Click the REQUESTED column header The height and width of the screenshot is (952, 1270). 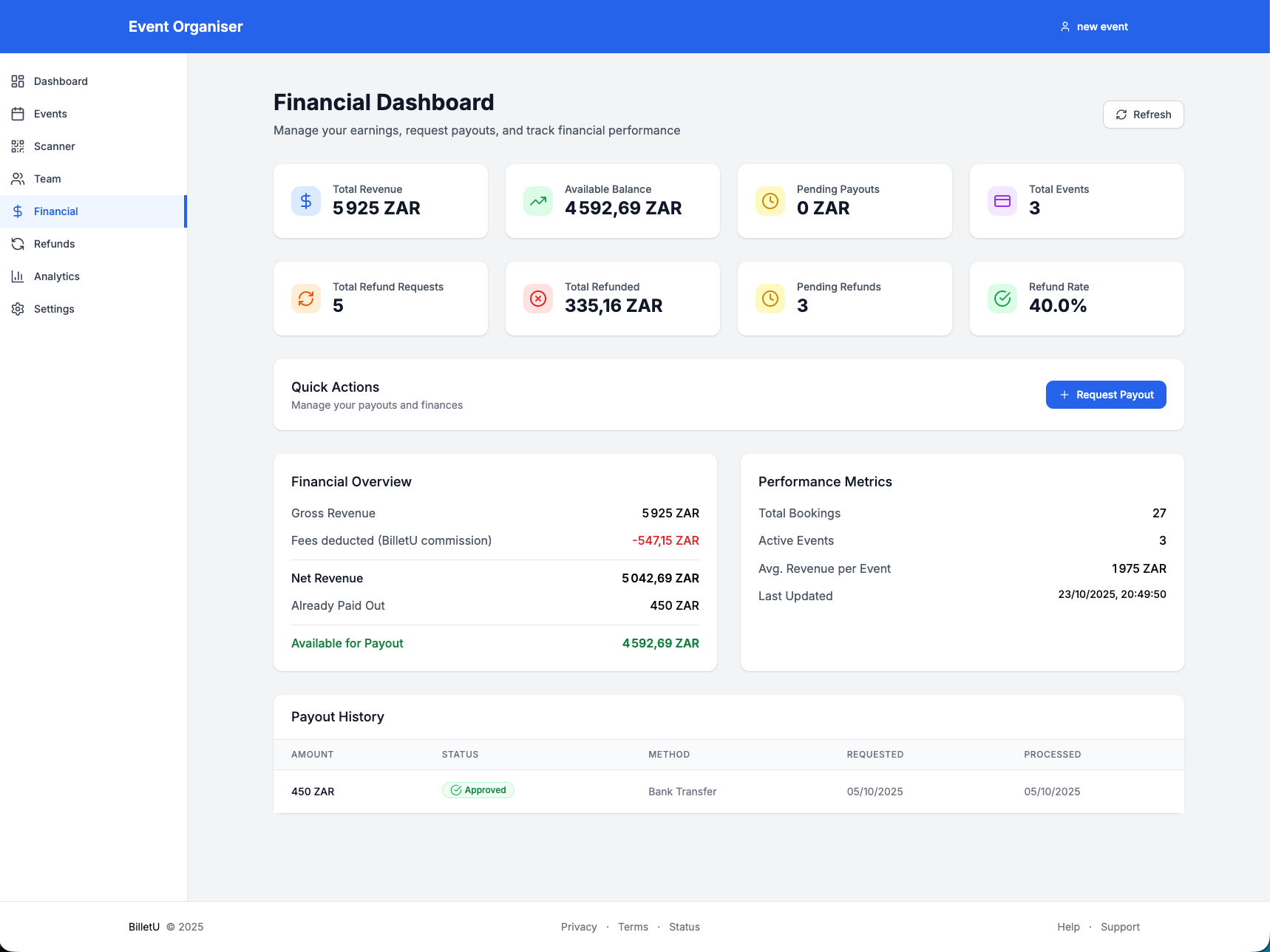tap(875, 755)
